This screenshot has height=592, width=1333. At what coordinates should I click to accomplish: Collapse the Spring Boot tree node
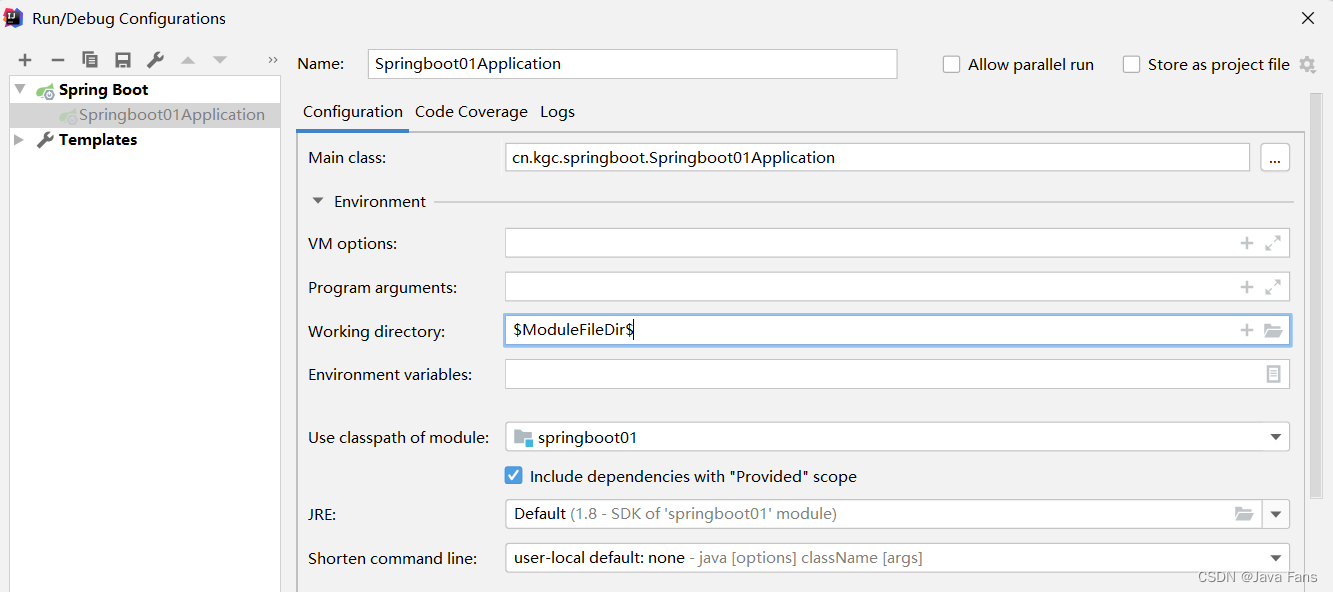coord(20,89)
